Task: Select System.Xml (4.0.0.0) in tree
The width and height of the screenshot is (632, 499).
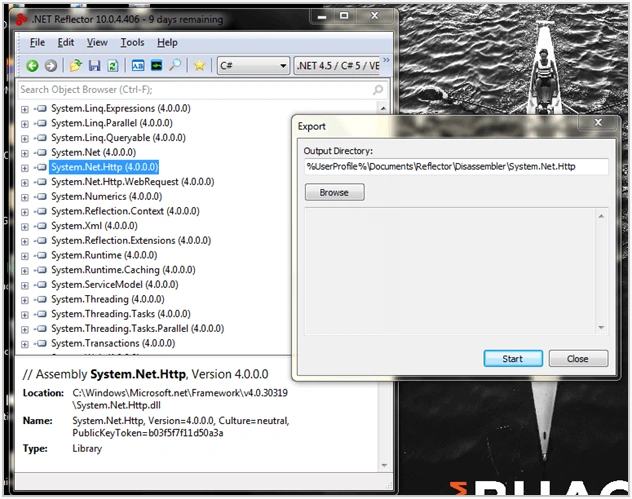Action: (x=94, y=226)
